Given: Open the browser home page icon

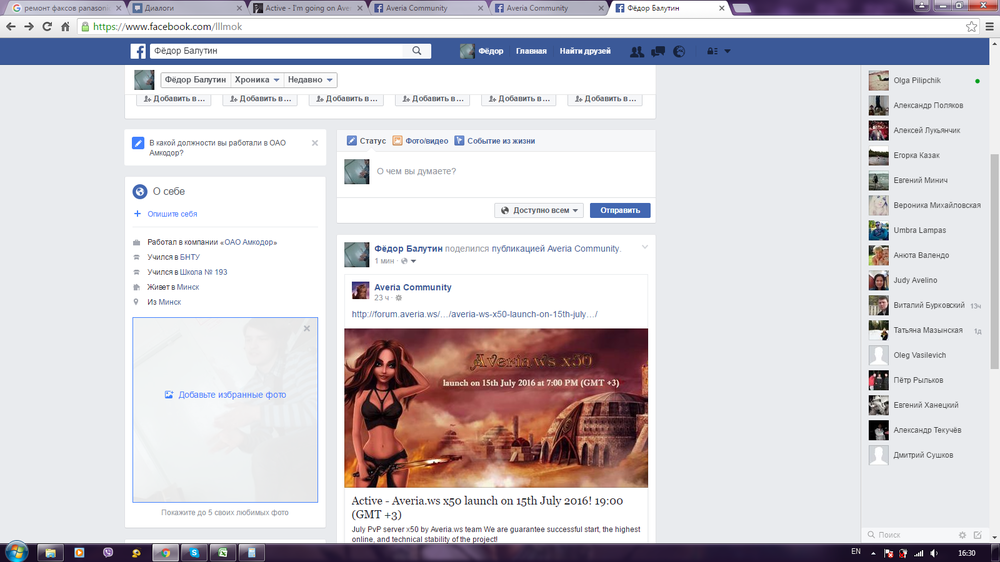Looking at the screenshot, I should [x=65, y=27].
